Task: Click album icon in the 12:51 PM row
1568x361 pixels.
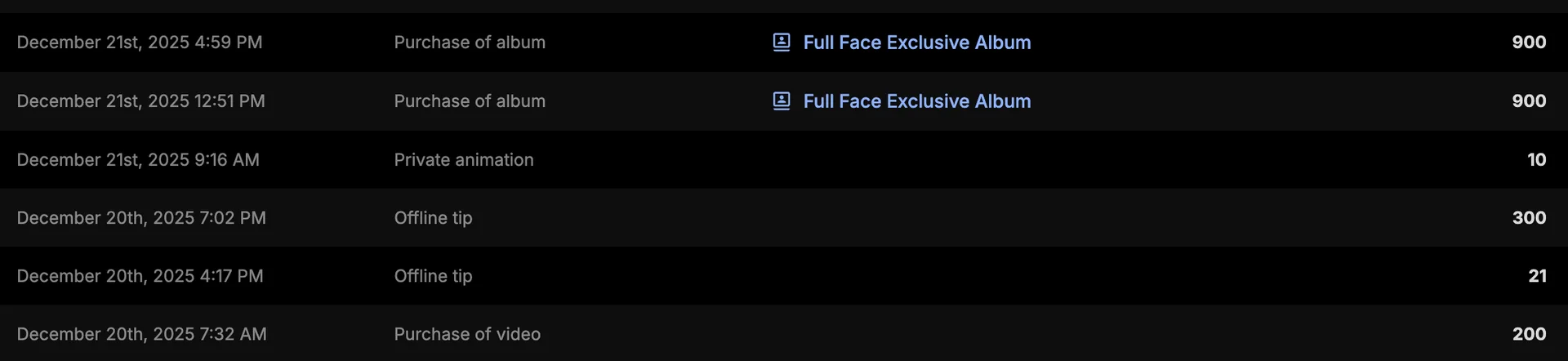Action: tap(782, 101)
